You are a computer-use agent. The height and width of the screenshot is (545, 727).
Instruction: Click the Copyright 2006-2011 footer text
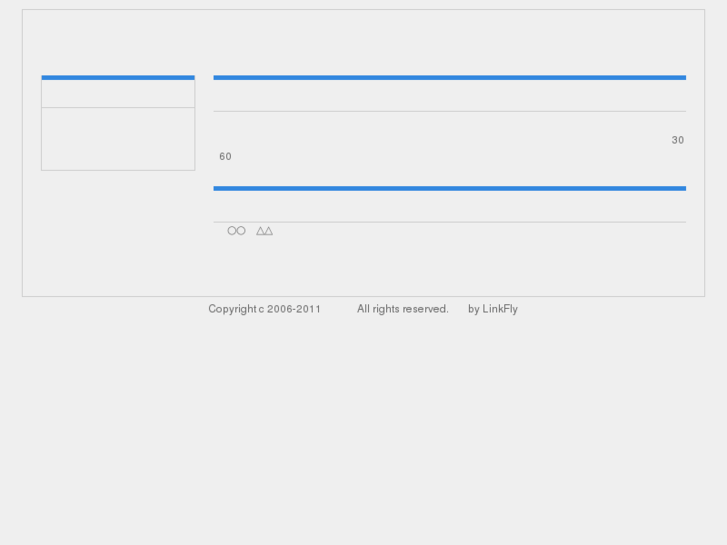264,309
